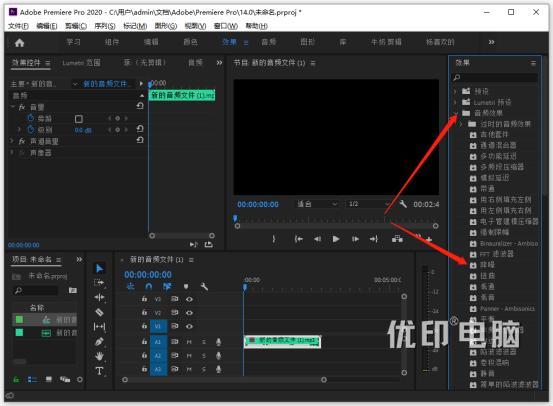Click add marker icon in timeline

tap(186, 286)
